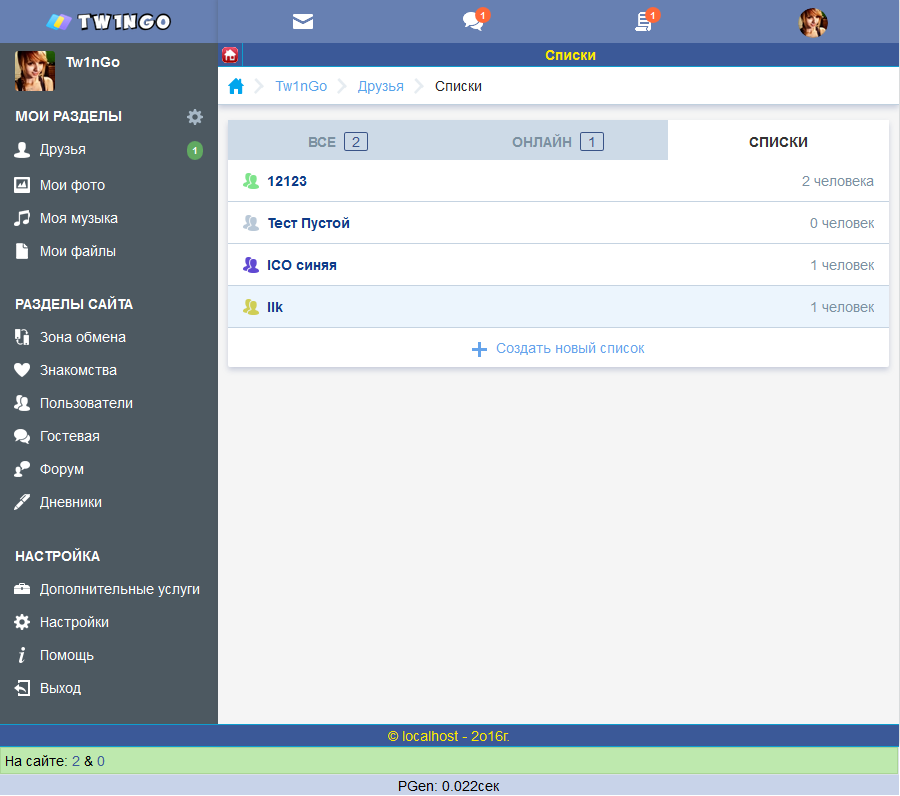Click the plus icon to create list
Screen dimensions: 900x796
[x=479, y=349]
